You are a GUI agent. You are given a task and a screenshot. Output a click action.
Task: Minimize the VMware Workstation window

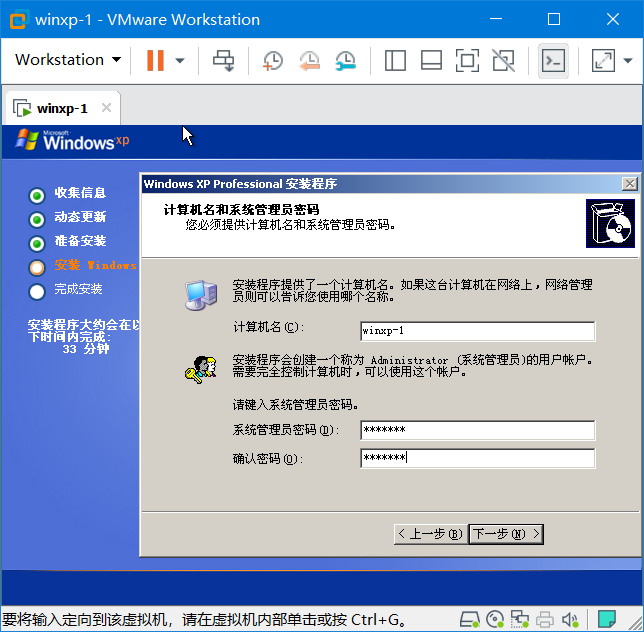pyautogui.click(x=496, y=19)
